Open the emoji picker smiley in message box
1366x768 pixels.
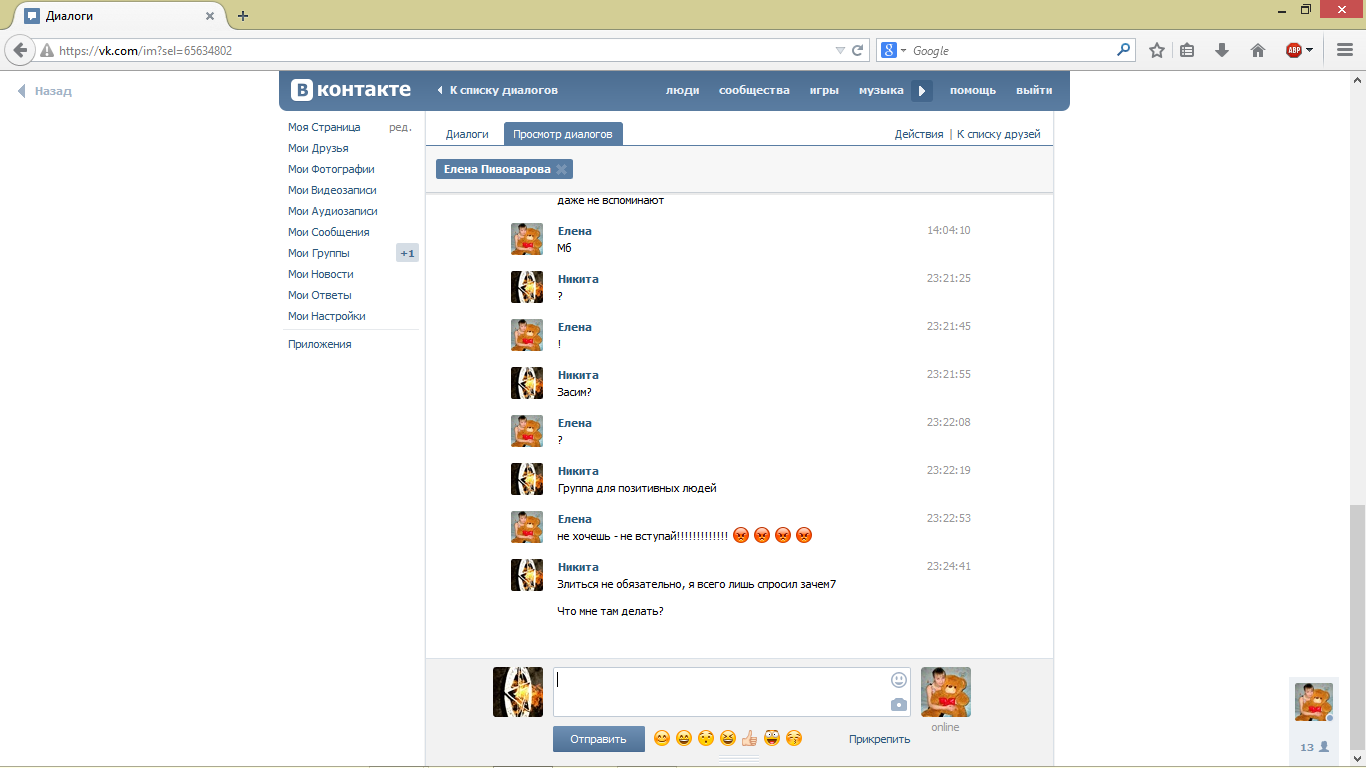[x=899, y=680]
